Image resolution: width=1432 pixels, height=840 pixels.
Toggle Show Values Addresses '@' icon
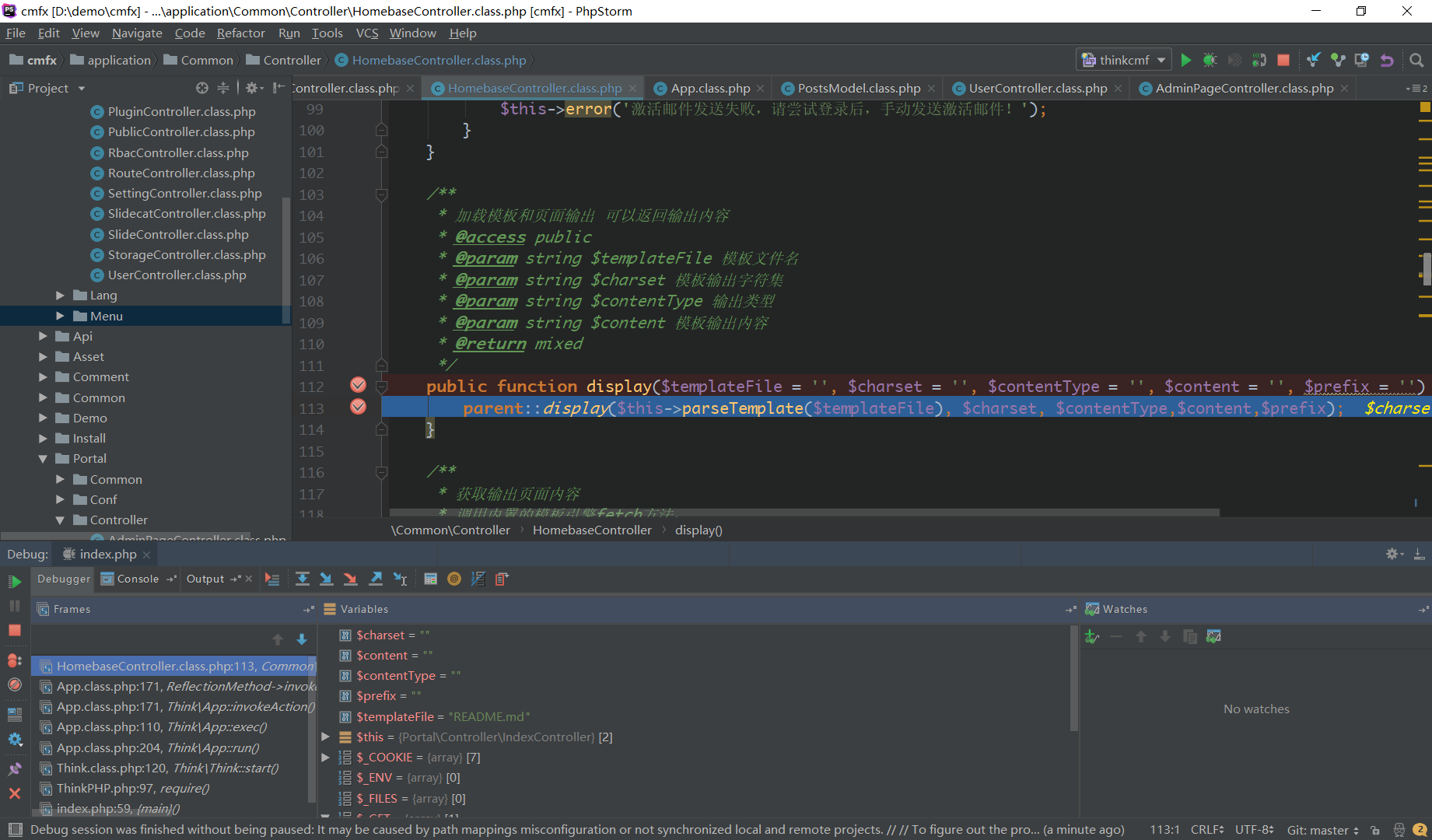click(454, 579)
